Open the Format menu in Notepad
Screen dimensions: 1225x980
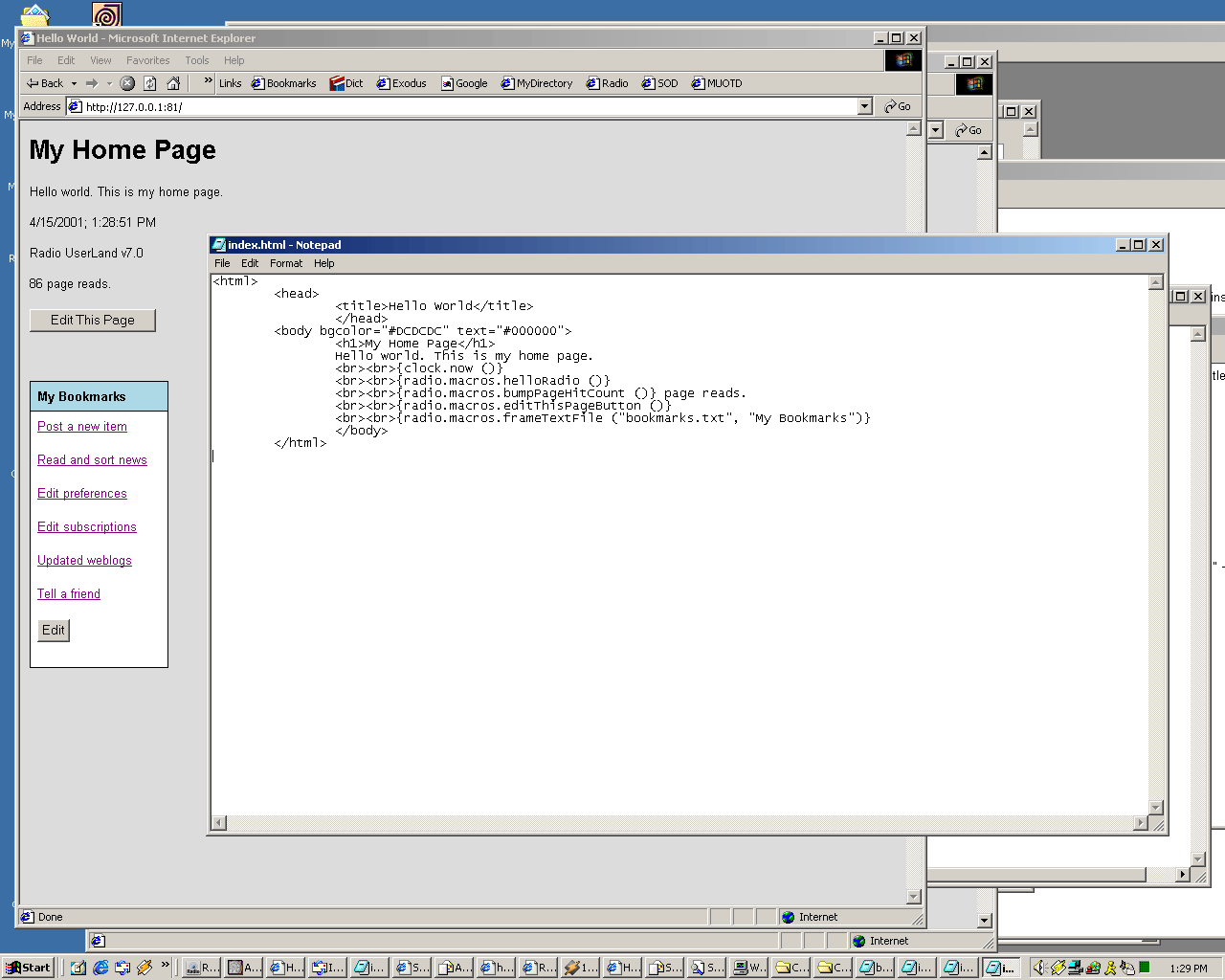[285, 263]
